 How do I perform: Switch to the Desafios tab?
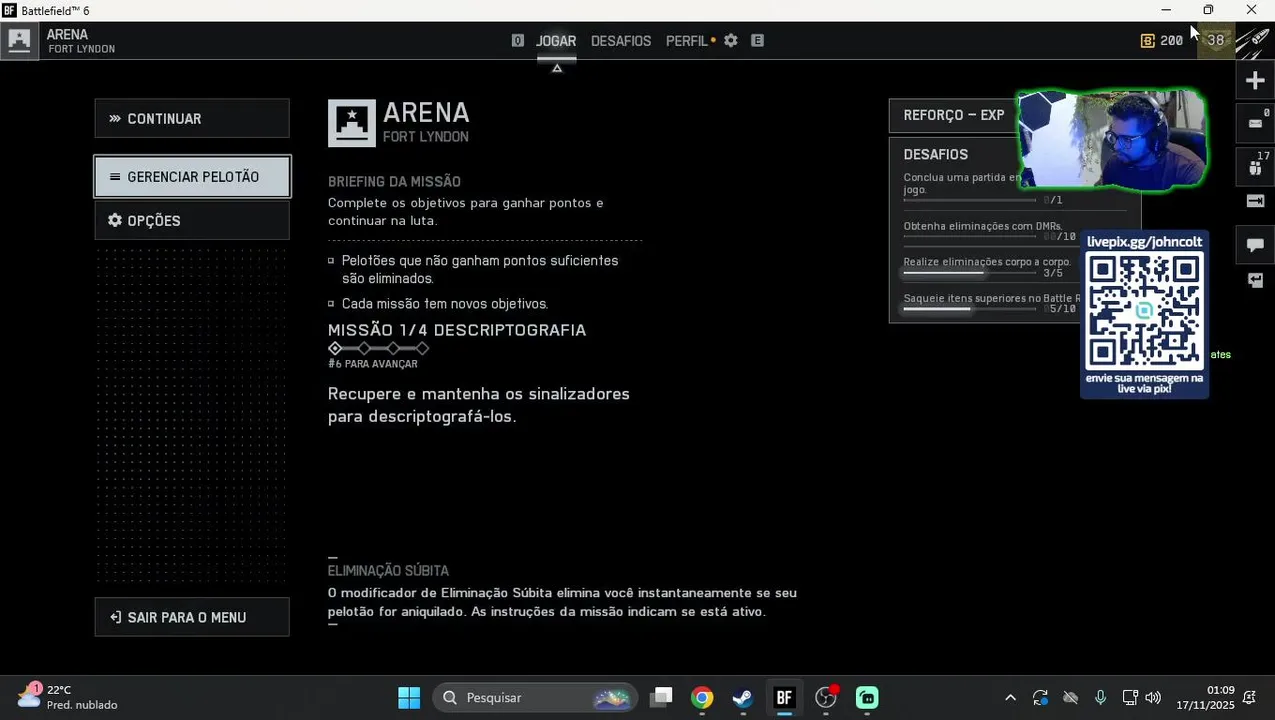[x=621, y=41]
